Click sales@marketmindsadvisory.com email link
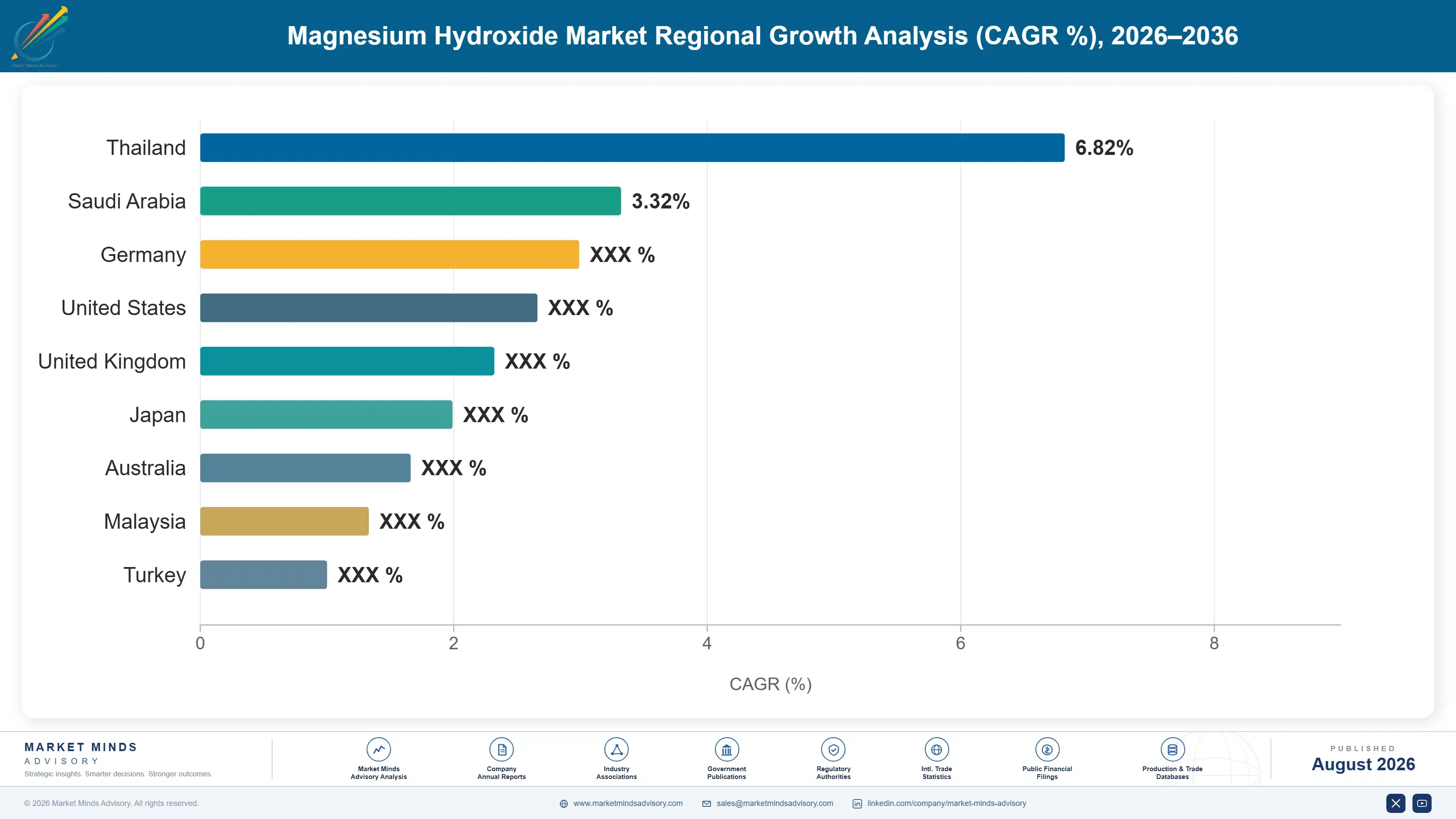 [775, 803]
